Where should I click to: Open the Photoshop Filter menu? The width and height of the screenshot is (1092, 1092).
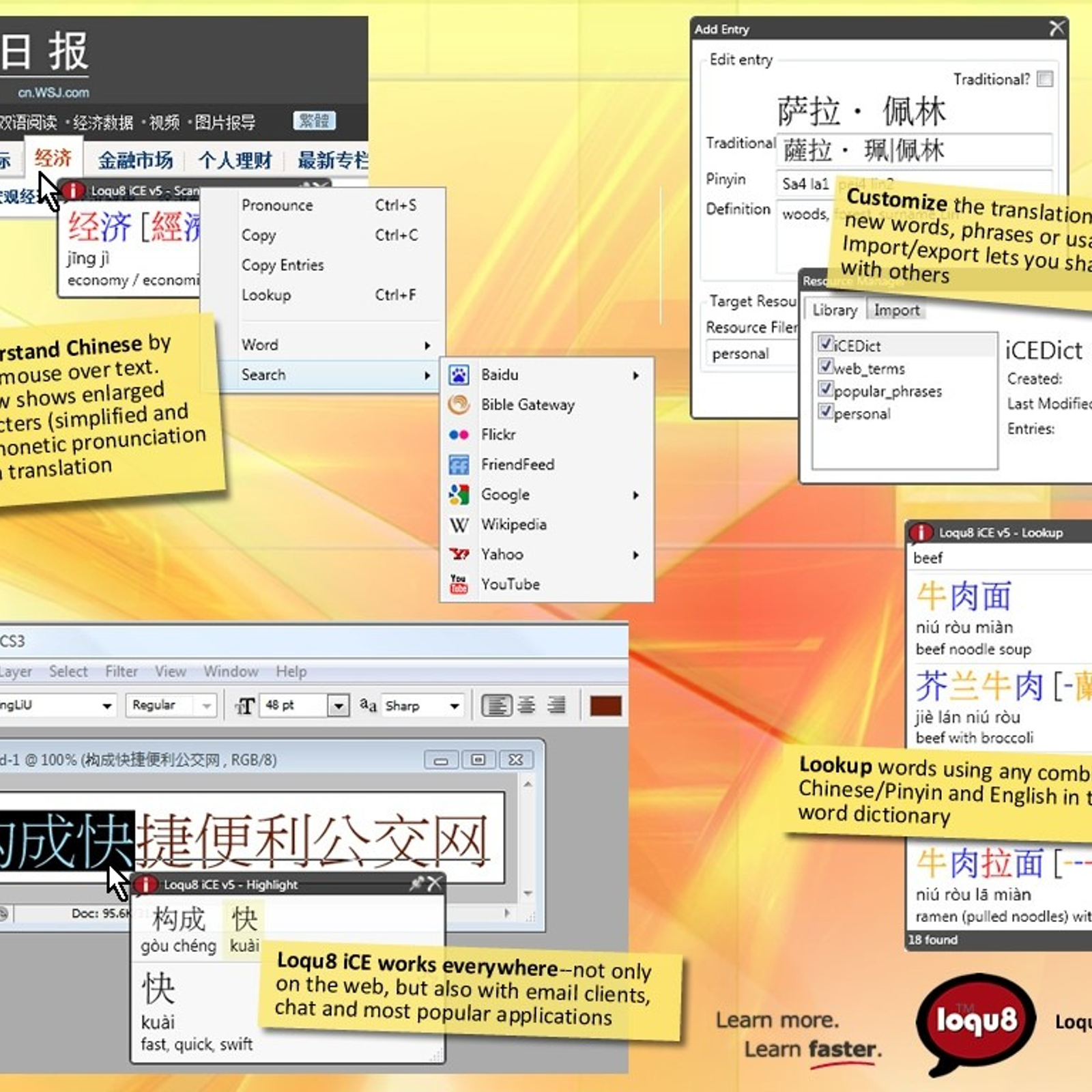[x=121, y=672]
